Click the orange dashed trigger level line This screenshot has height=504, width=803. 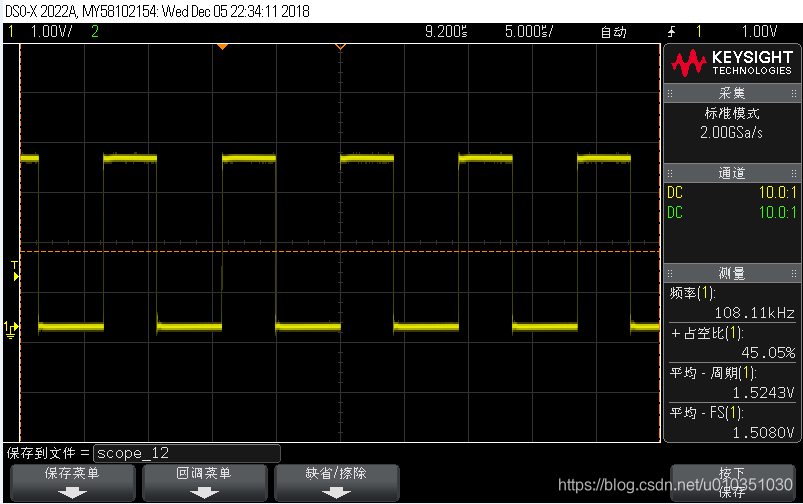coord(340,251)
